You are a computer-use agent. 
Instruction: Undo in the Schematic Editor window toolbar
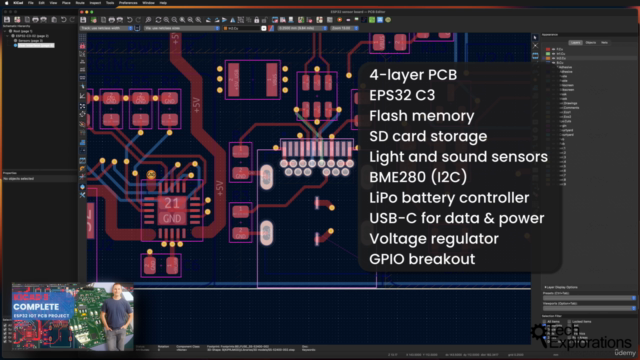click(64, 20)
